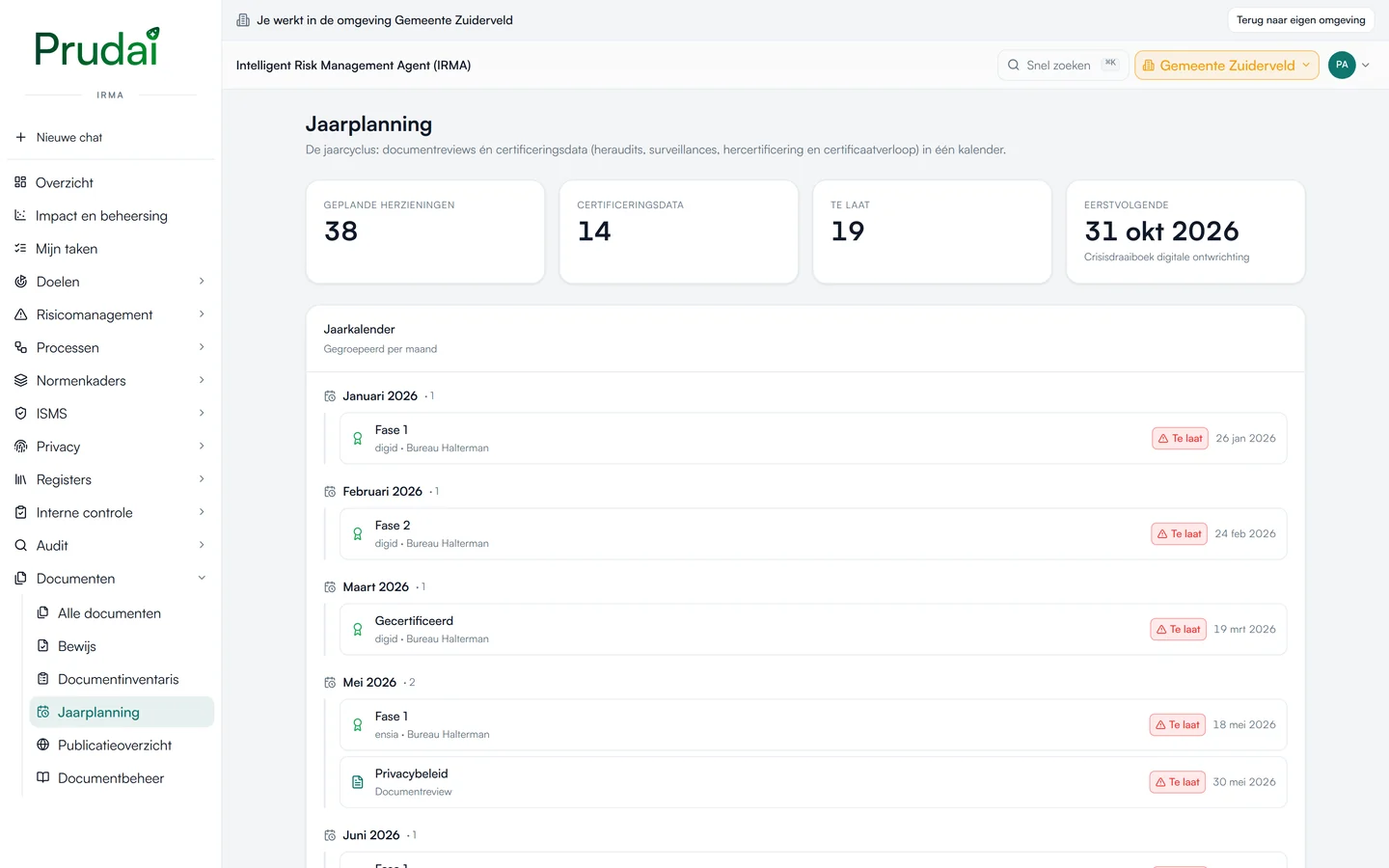Screen dimensions: 1389x868
Task: Start a Nieuwe chat
Action: point(111,137)
